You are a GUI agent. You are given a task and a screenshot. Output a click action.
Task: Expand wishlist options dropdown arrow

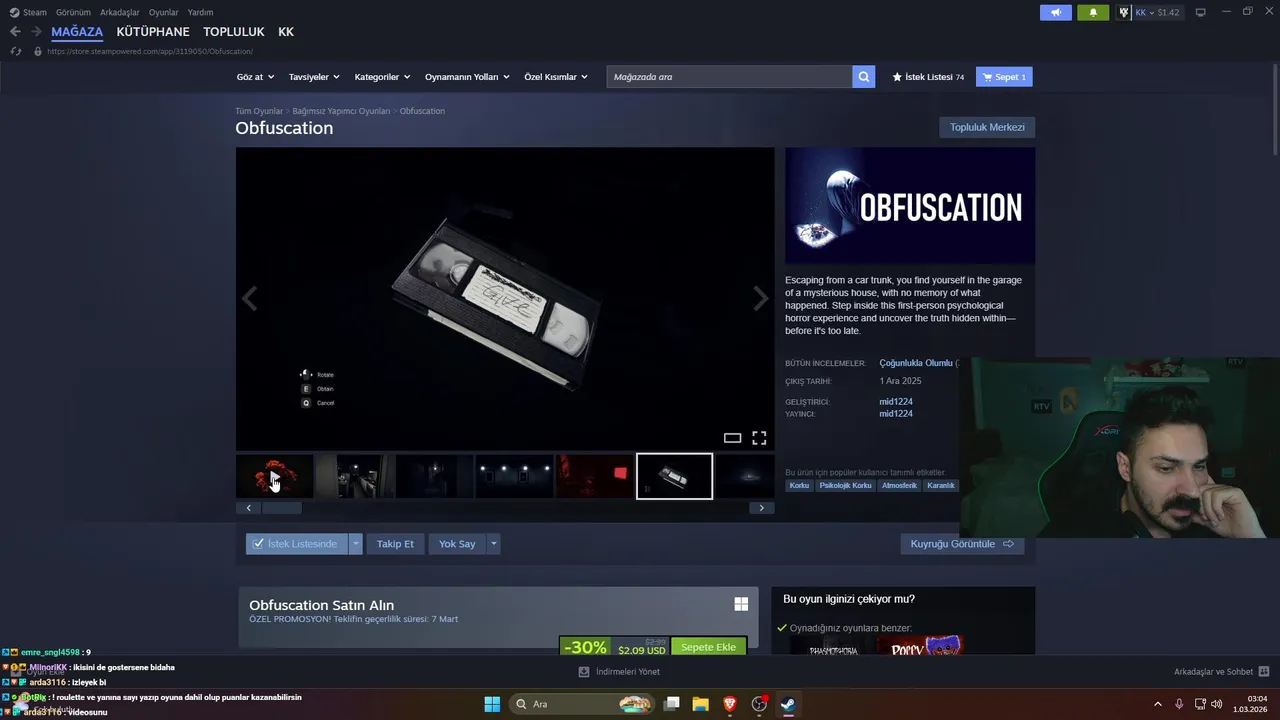coord(355,544)
